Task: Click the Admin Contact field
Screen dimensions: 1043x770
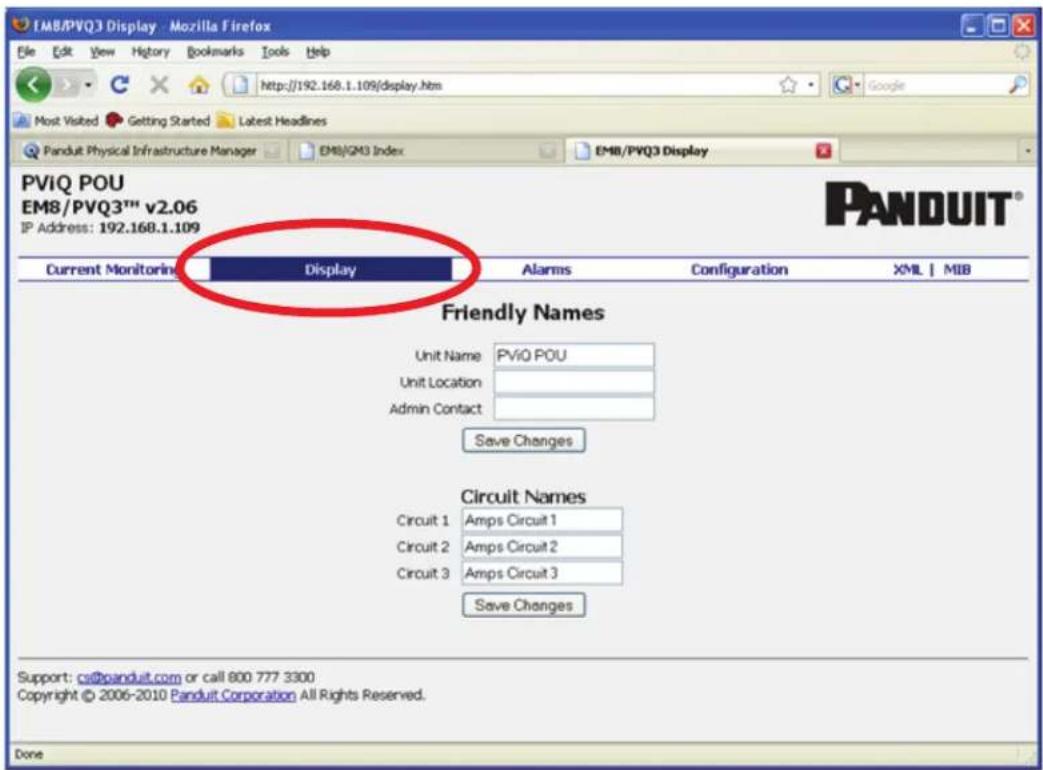Action: pyautogui.click(x=573, y=408)
